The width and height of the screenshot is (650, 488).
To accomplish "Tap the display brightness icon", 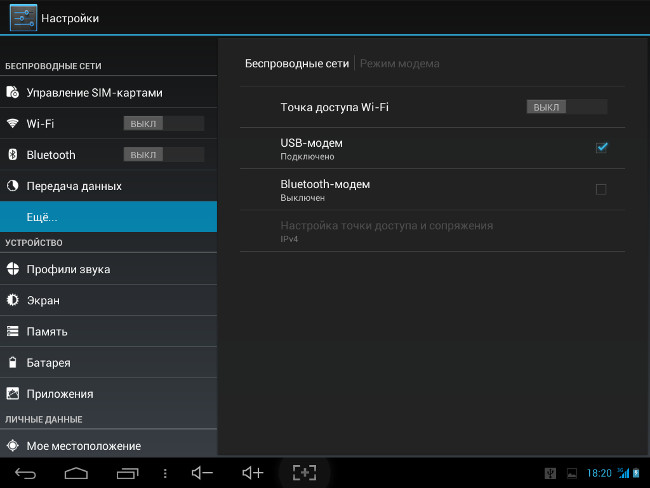I will [12, 300].
